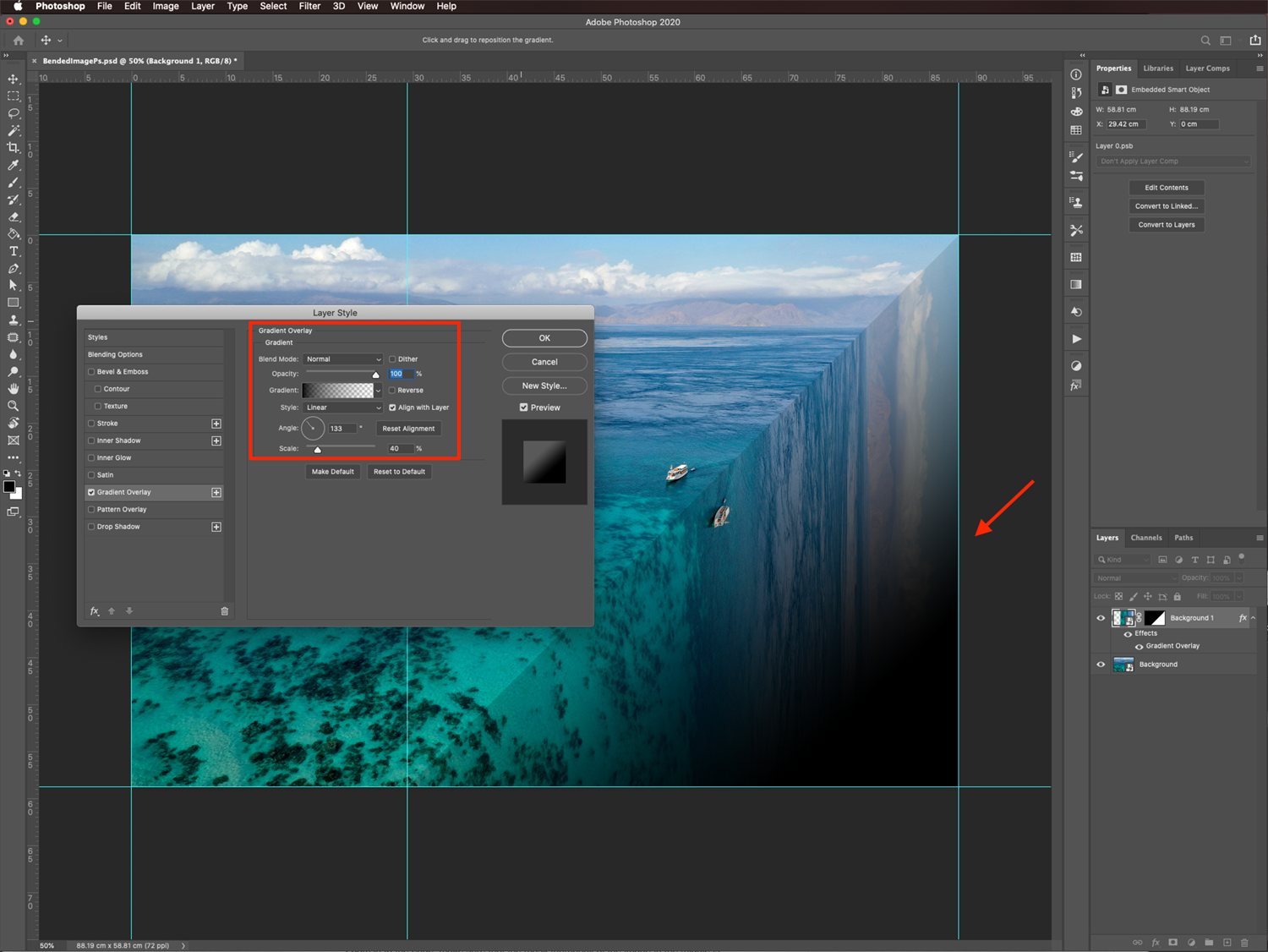Screen dimensions: 1268x952
Task: Open gradient Style dropdown set to Linear
Action: coord(343,408)
